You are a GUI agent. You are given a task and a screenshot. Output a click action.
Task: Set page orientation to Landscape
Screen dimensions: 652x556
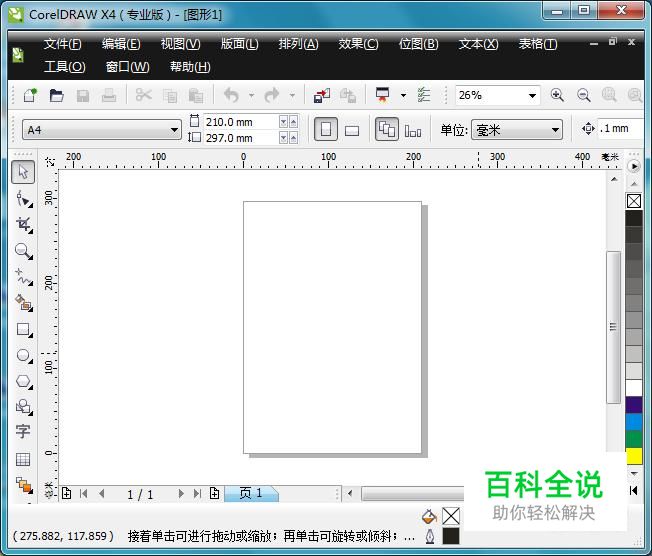click(352, 131)
